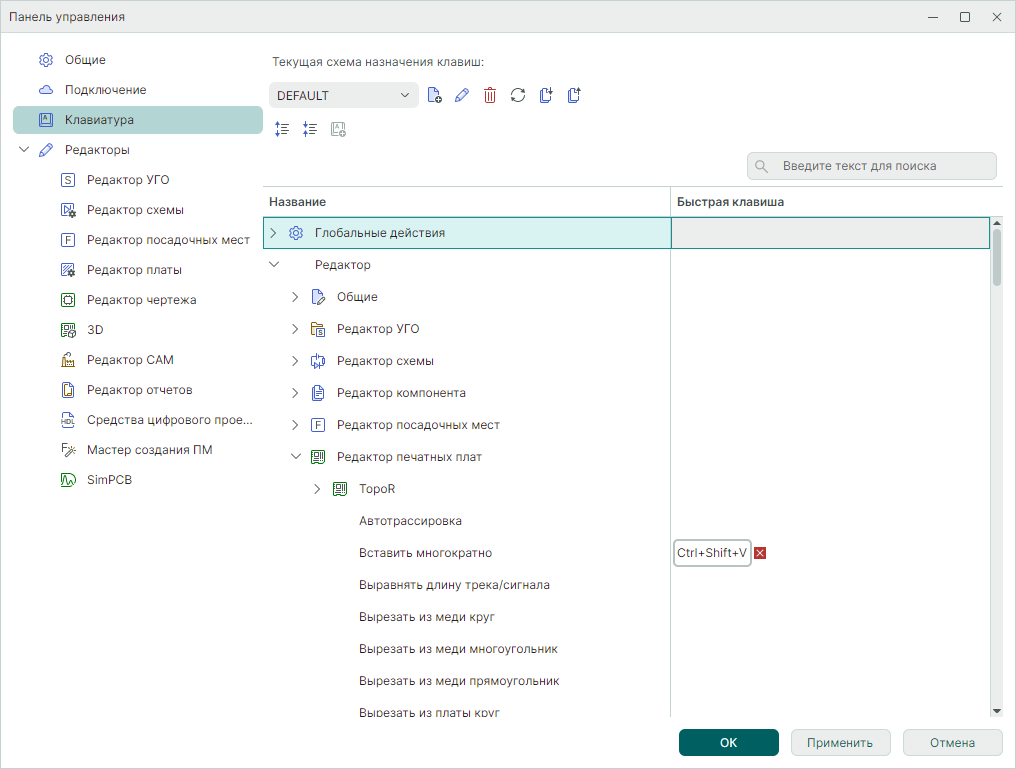Open the Подключение settings page
This screenshot has height=769, width=1016.
point(105,90)
